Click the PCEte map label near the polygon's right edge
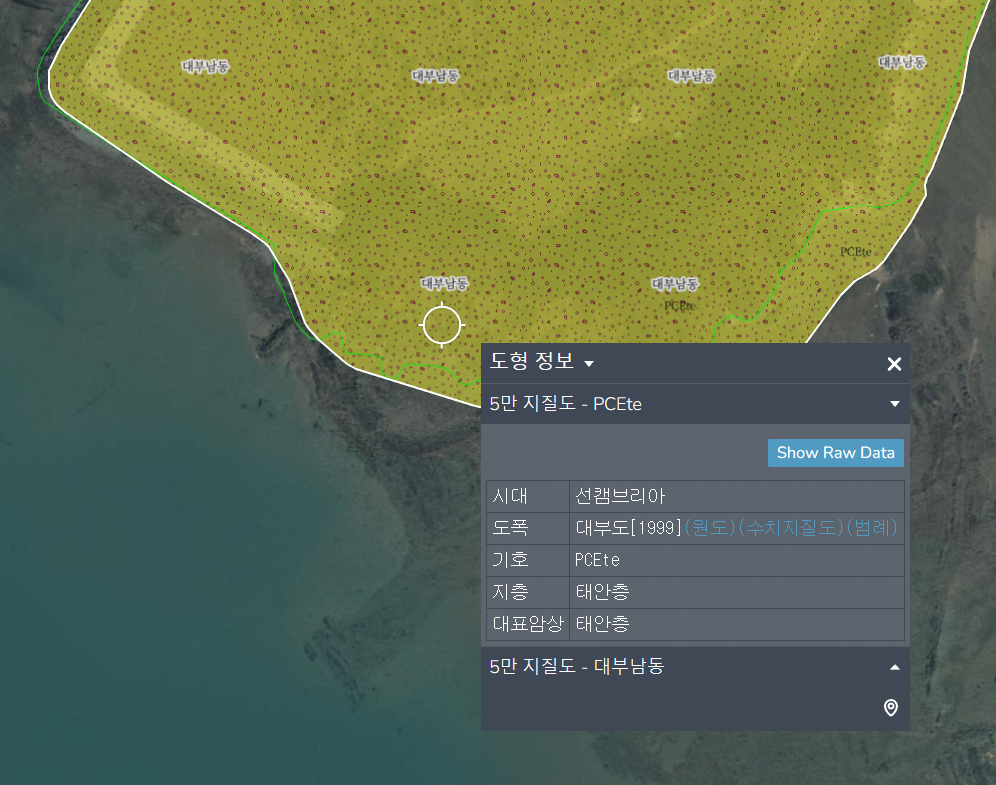The width and height of the screenshot is (996, 785). [x=856, y=252]
